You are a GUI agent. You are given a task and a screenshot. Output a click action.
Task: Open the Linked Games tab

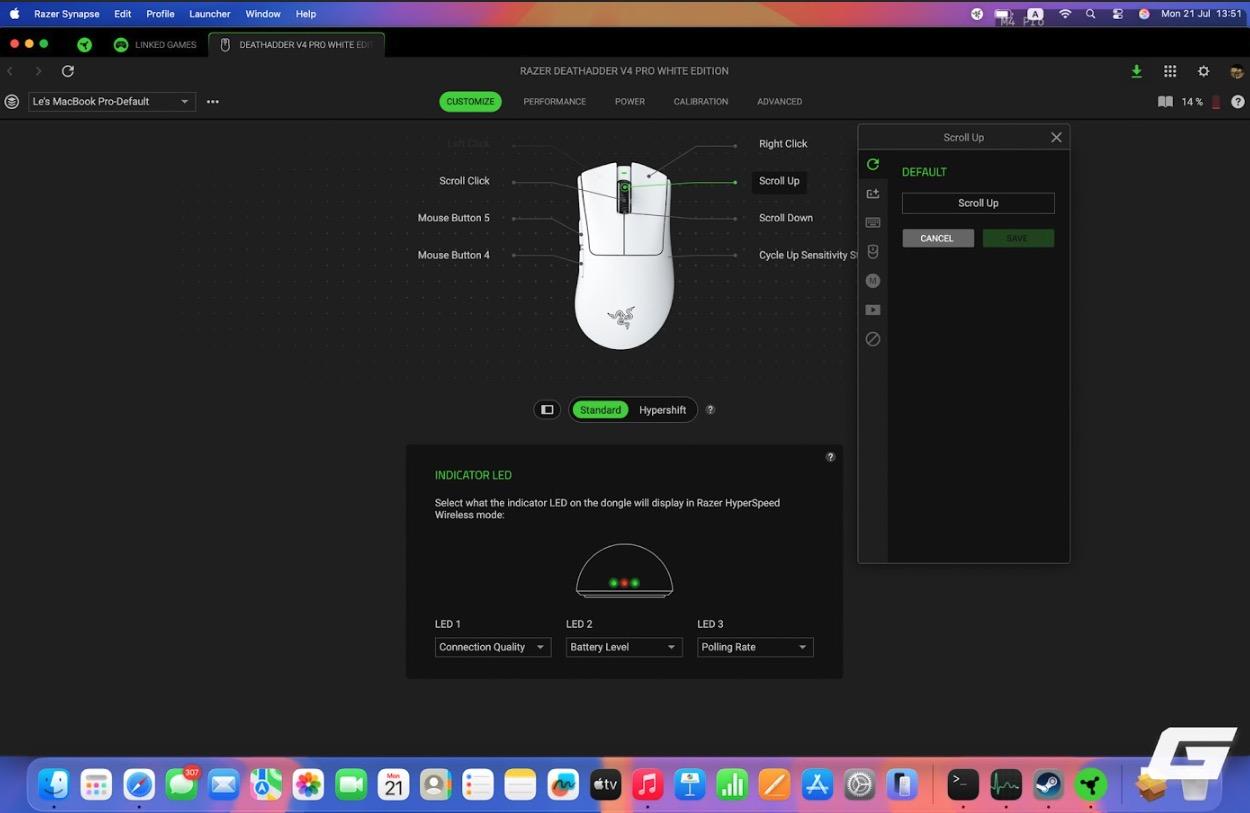tap(154, 44)
